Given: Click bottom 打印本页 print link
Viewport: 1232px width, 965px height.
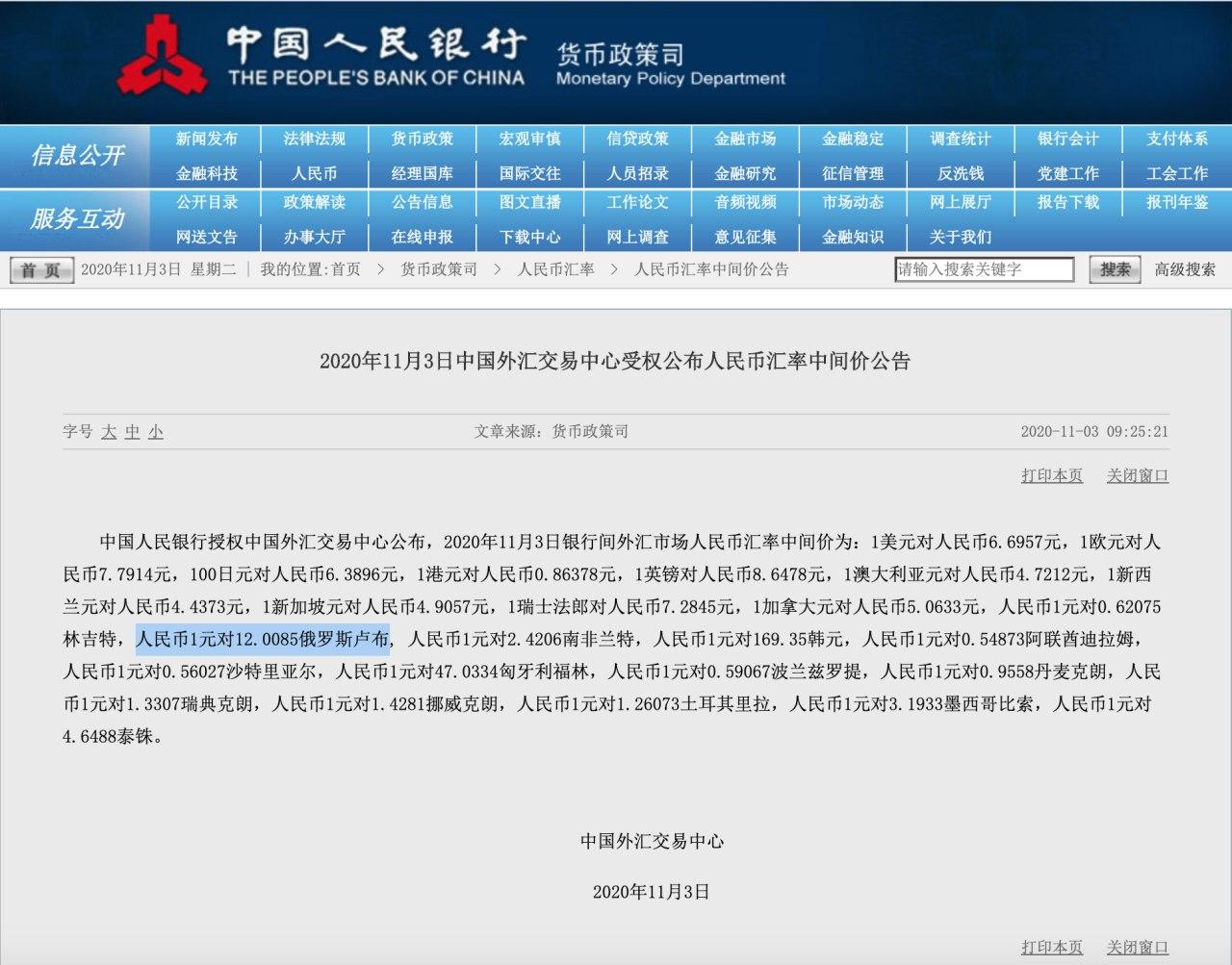Looking at the screenshot, I should tap(1052, 948).
